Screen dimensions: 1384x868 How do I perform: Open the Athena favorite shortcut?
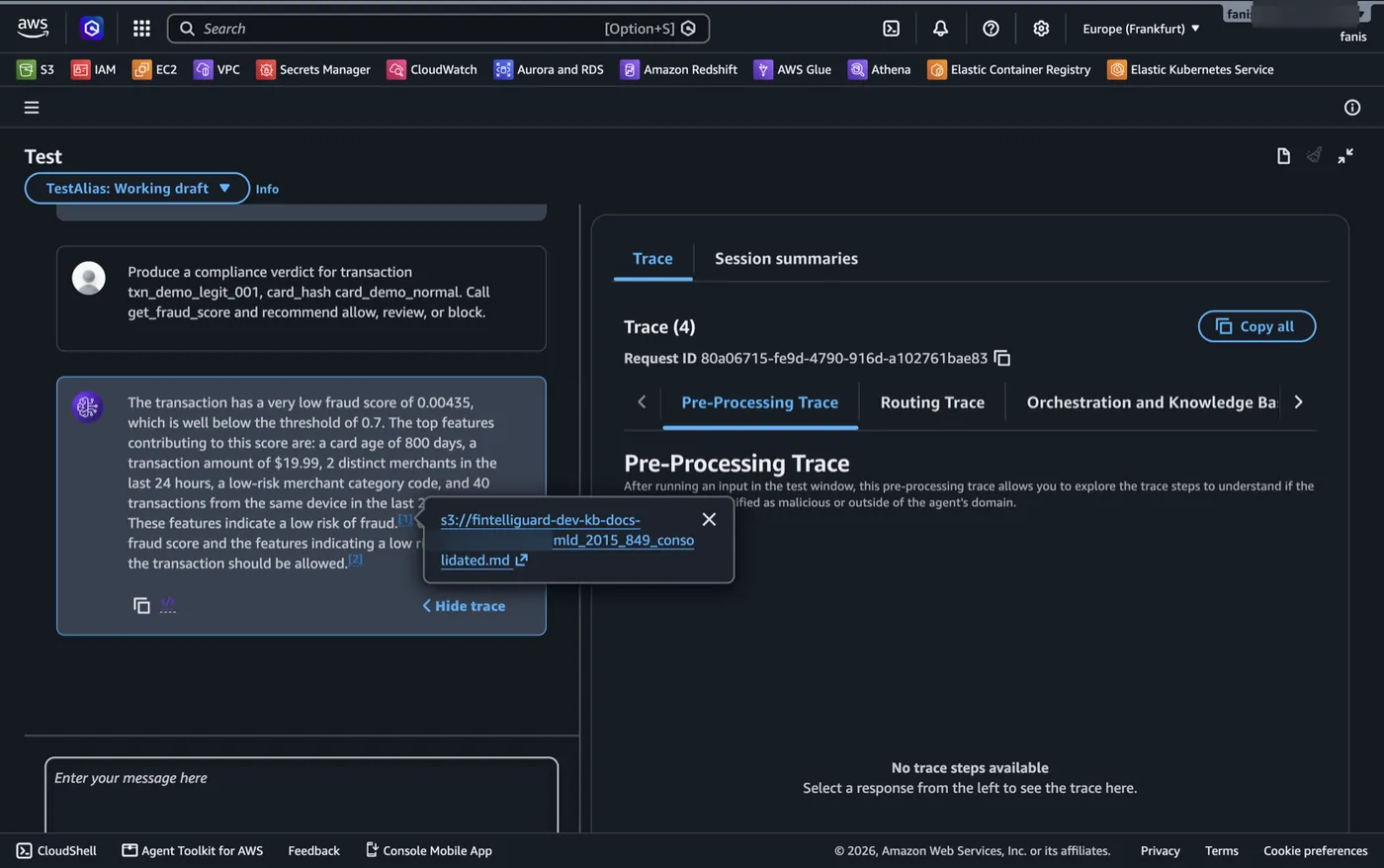pyautogui.click(x=880, y=69)
